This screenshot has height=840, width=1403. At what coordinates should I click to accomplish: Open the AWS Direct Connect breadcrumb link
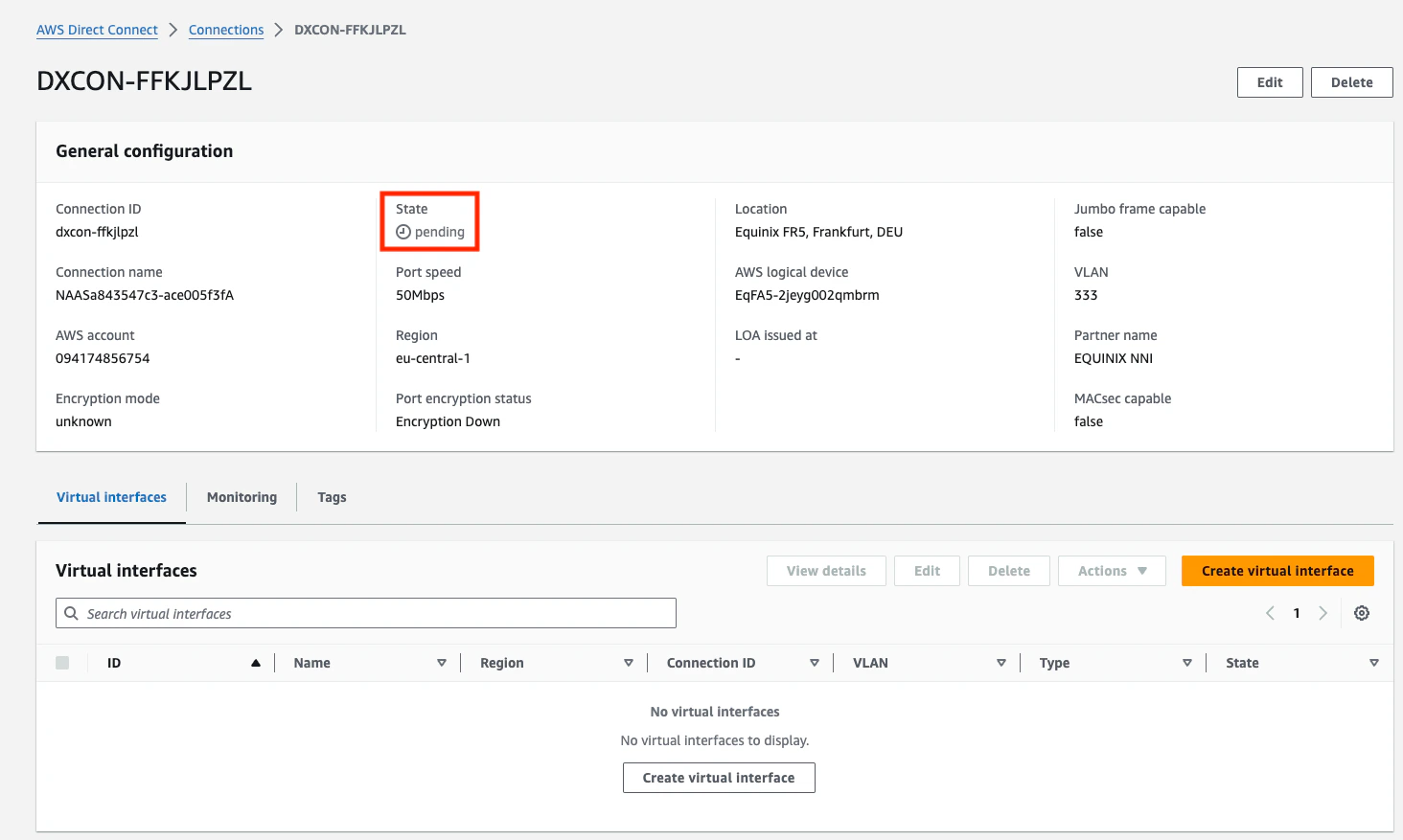click(96, 30)
